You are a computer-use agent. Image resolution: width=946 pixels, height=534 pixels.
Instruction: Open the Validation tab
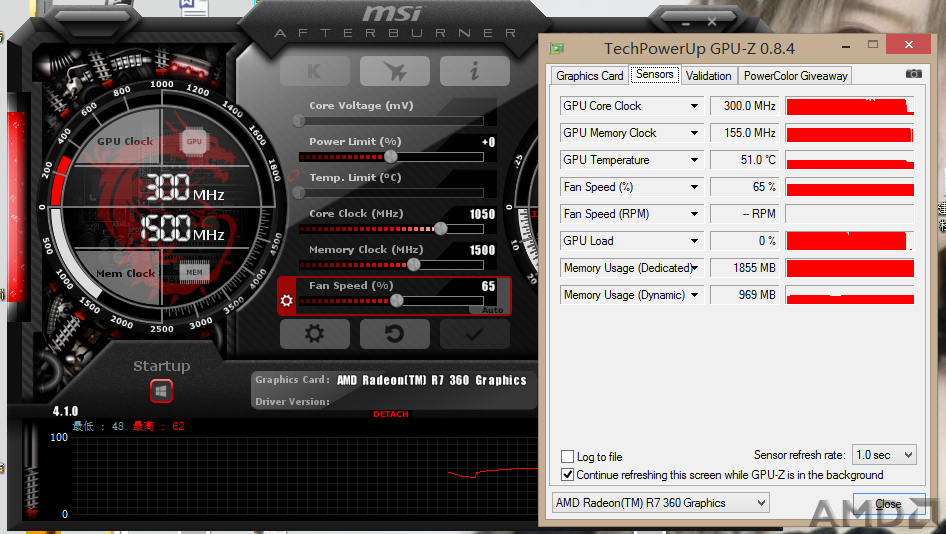(x=708, y=76)
